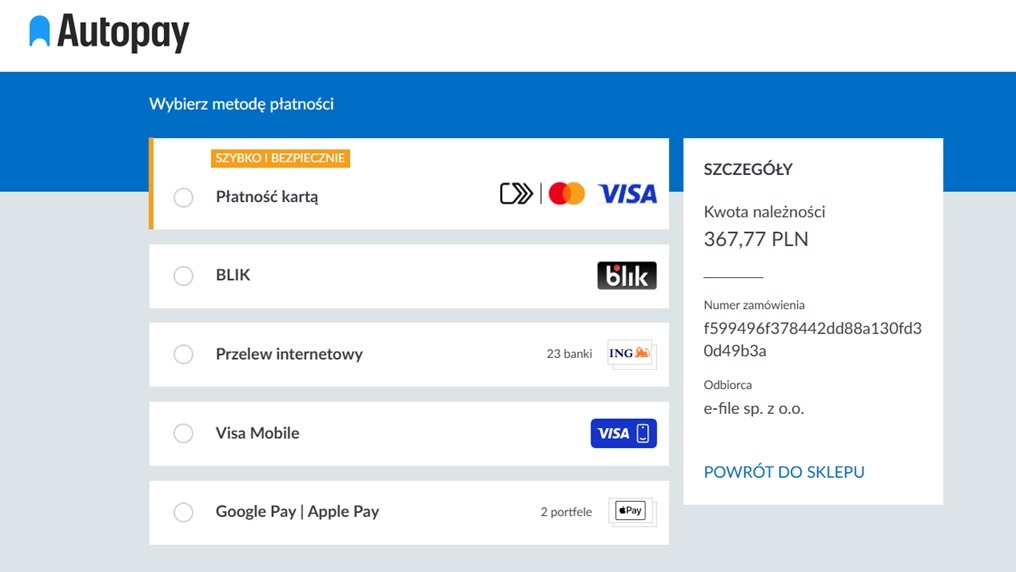Choose the Google Pay | Apple Pay radio button

coord(183,512)
